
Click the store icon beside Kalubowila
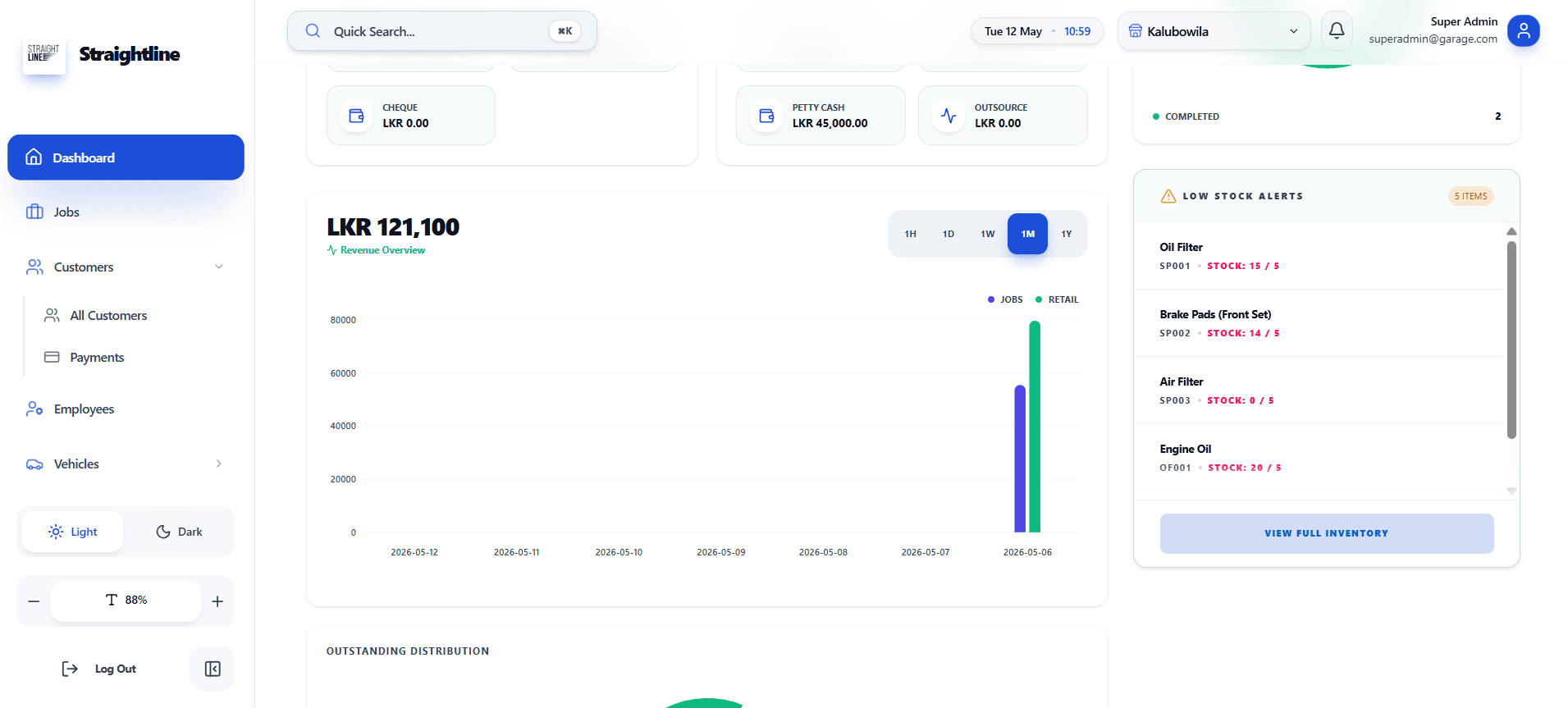[1136, 31]
